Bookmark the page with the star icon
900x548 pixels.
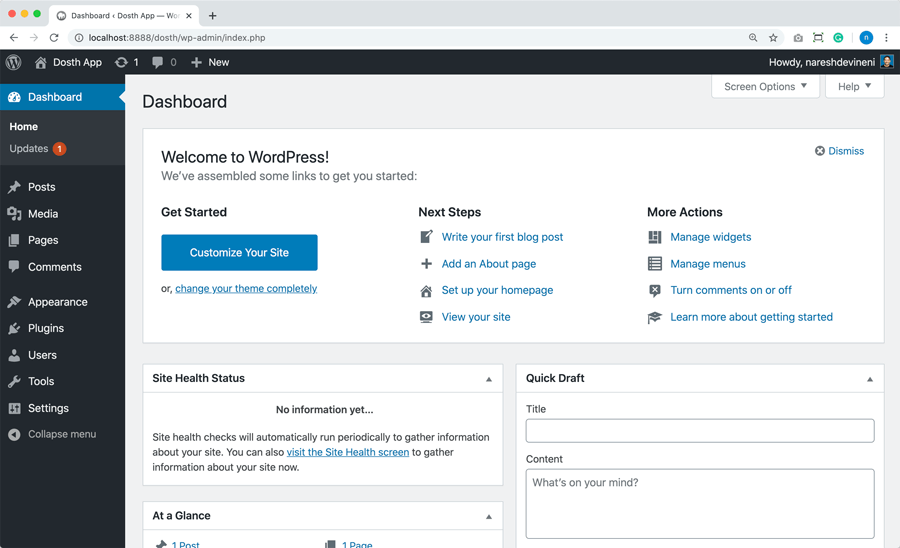[773, 38]
